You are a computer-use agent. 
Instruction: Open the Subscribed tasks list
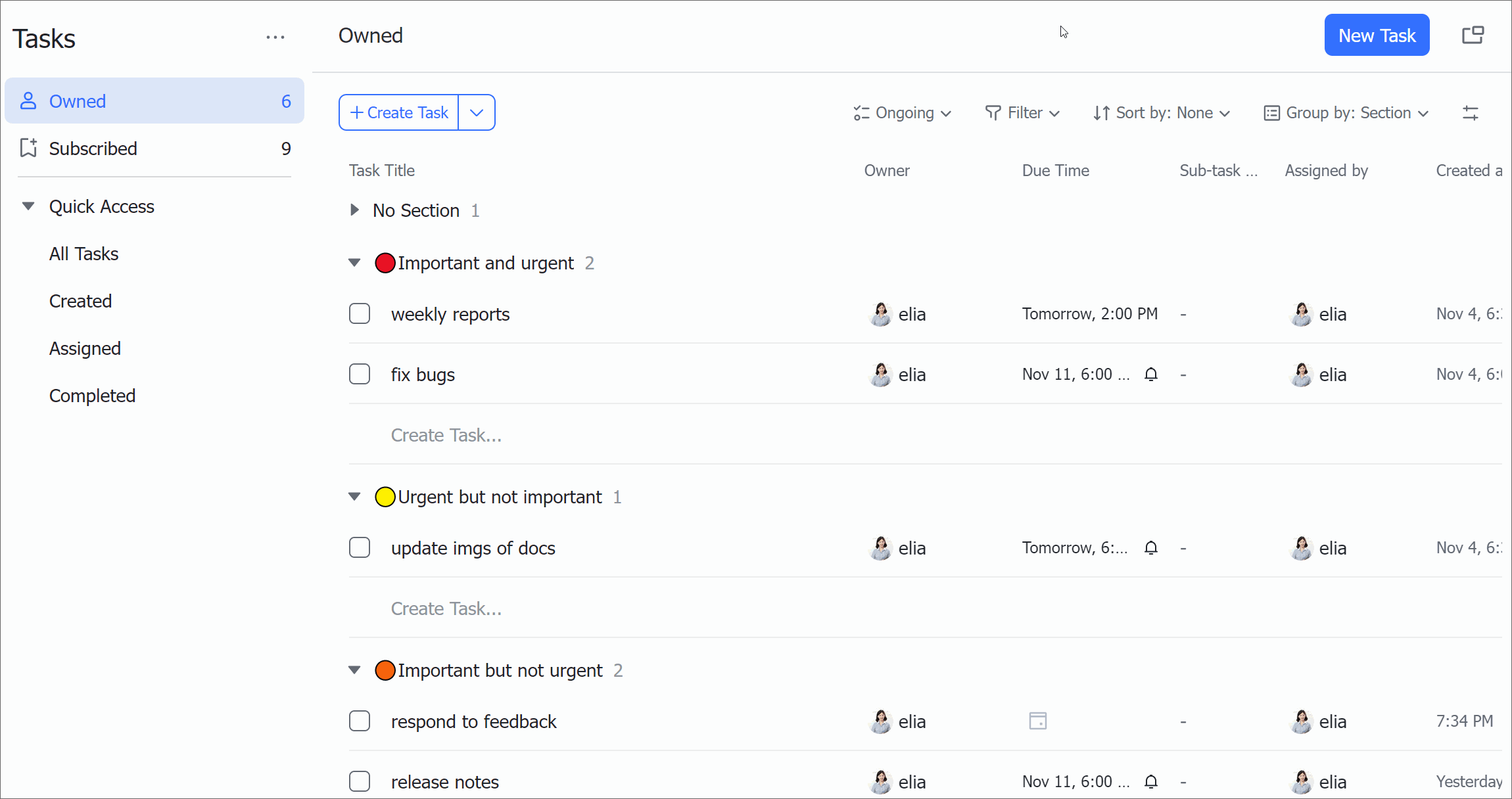click(93, 148)
